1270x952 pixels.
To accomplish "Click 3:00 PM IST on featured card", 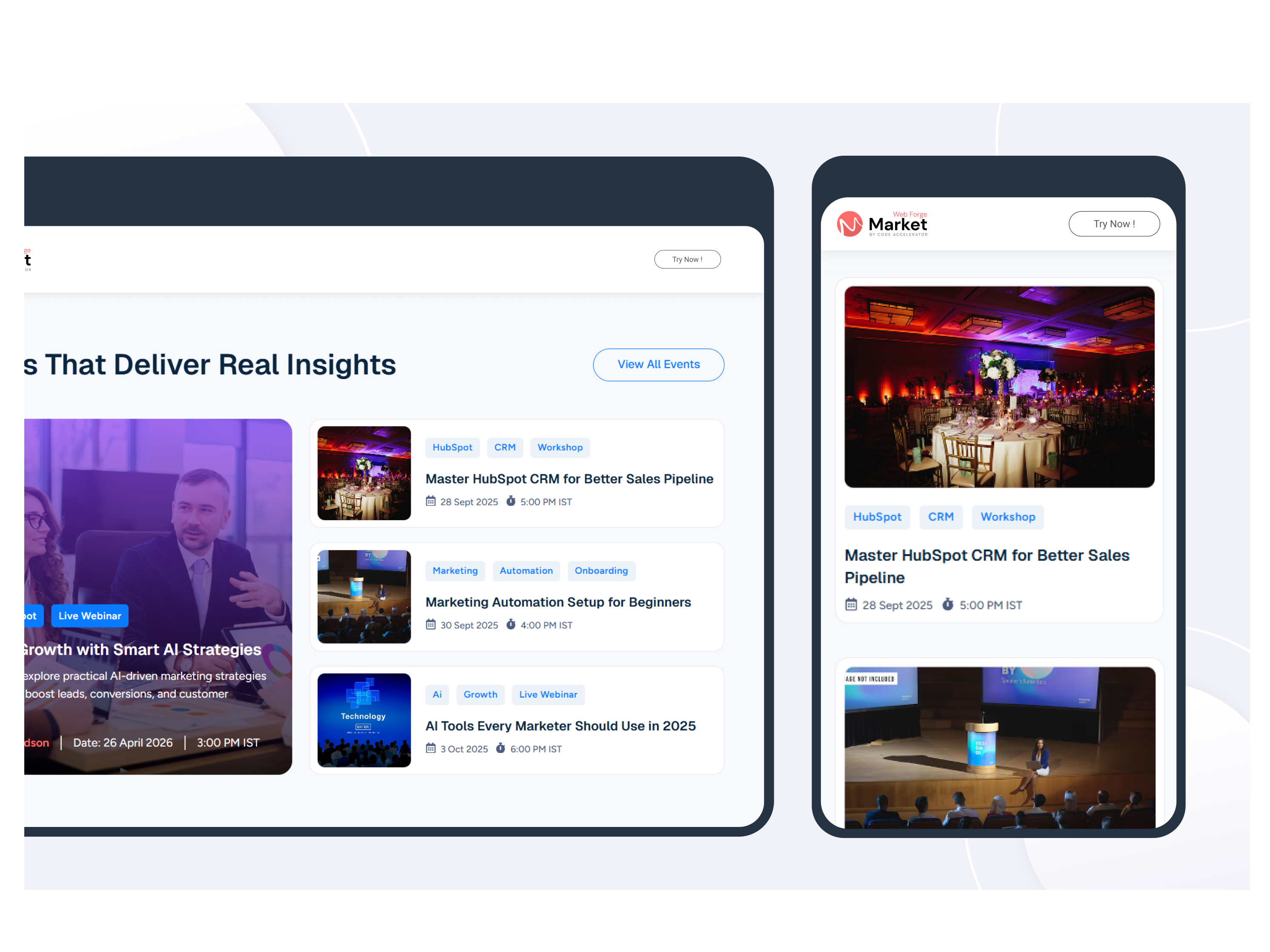I will [228, 743].
